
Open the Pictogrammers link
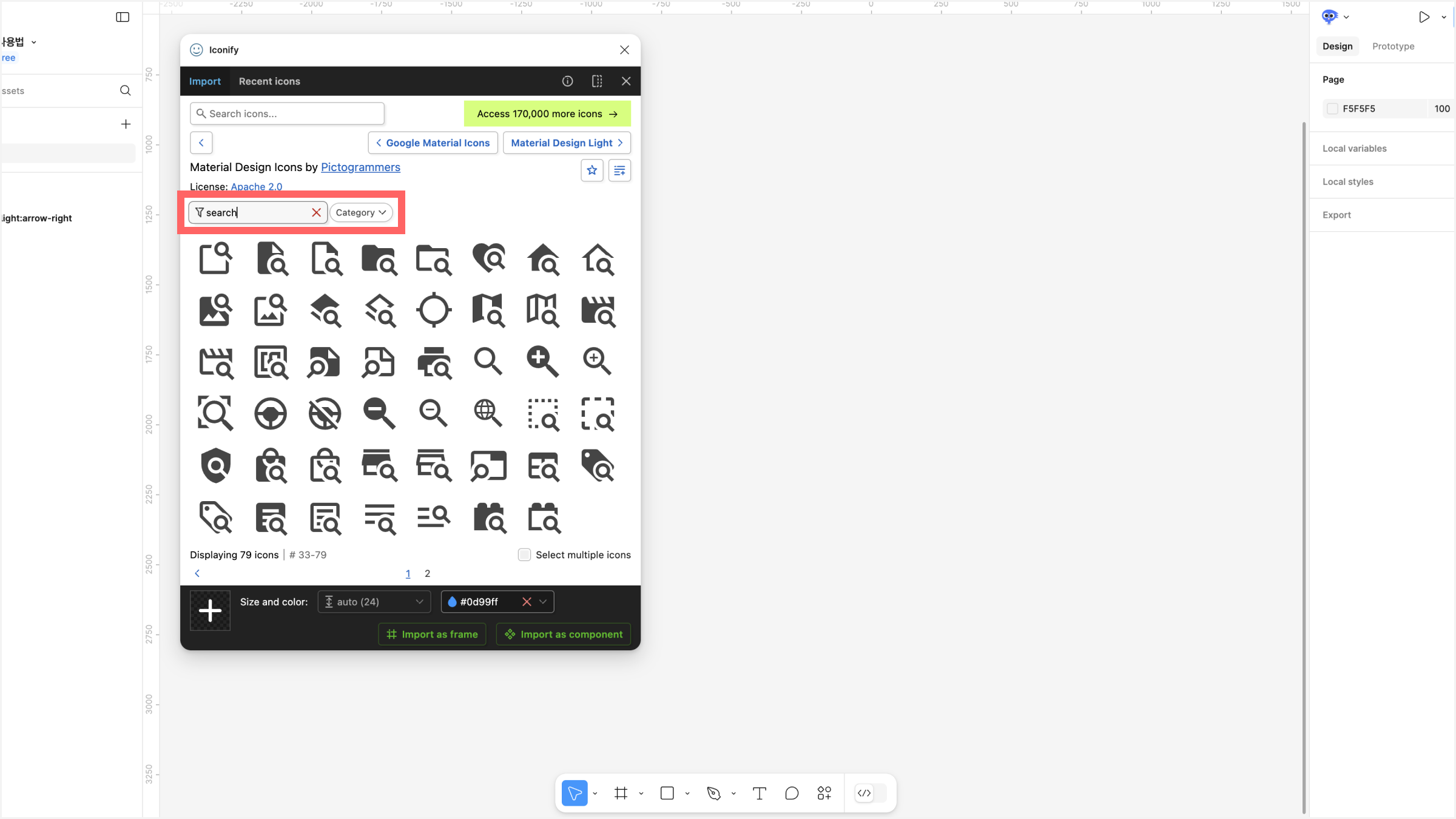tap(360, 167)
